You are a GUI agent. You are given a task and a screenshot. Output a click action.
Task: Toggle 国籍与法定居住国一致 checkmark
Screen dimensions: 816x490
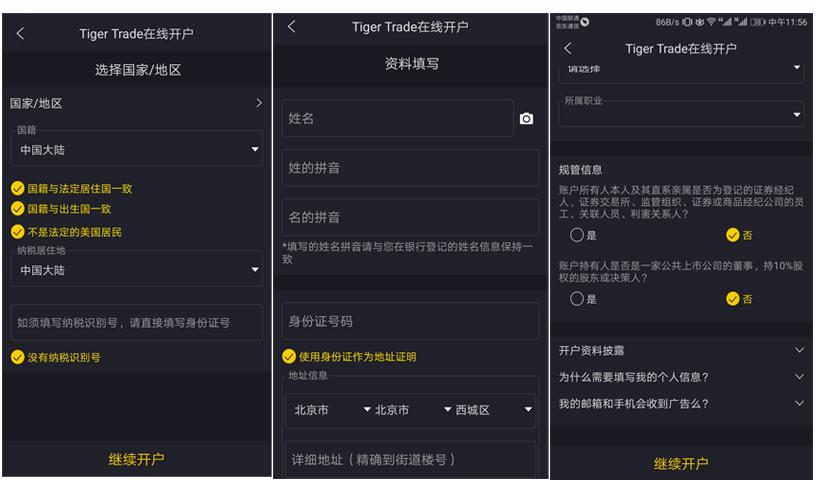click(x=18, y=188)
